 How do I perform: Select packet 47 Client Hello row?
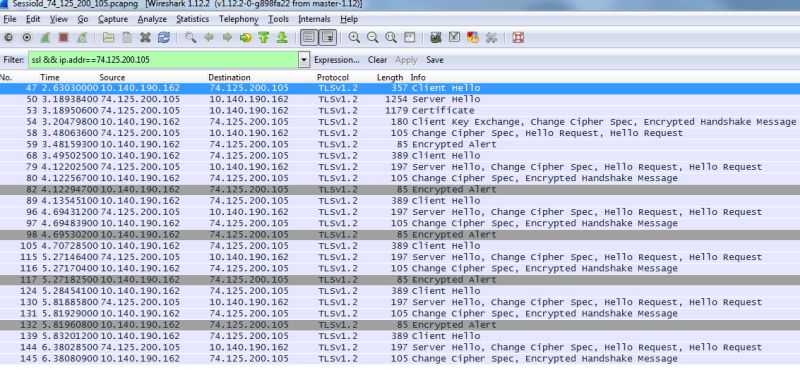coord(400,88)
